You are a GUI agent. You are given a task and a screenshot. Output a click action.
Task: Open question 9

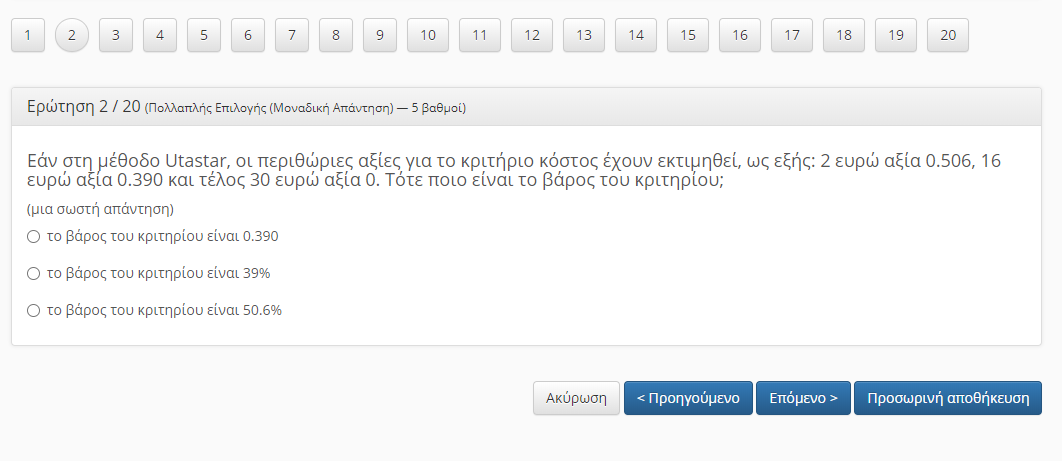coord(380,35)
